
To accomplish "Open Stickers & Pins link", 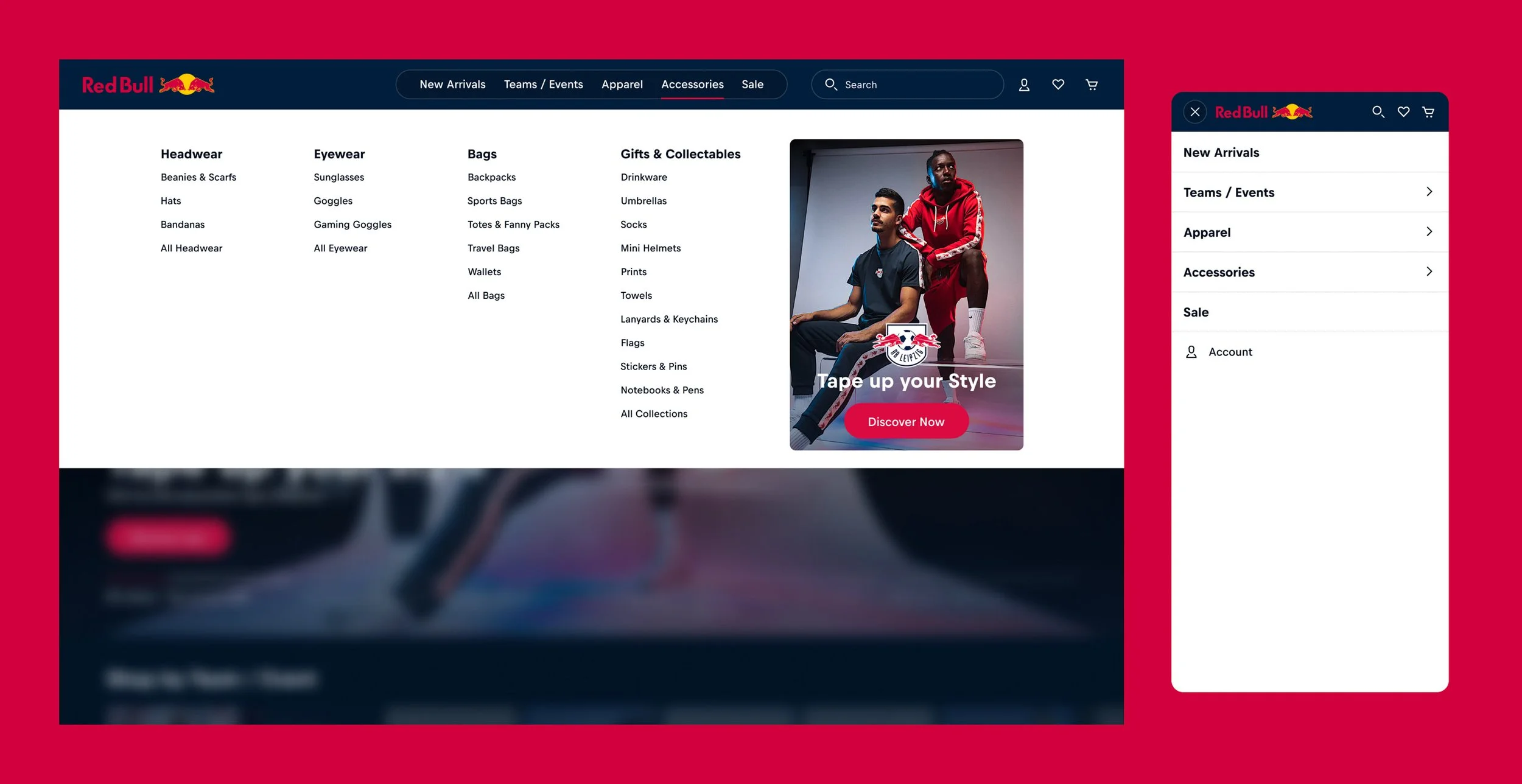I will click(x=653, y=366).
